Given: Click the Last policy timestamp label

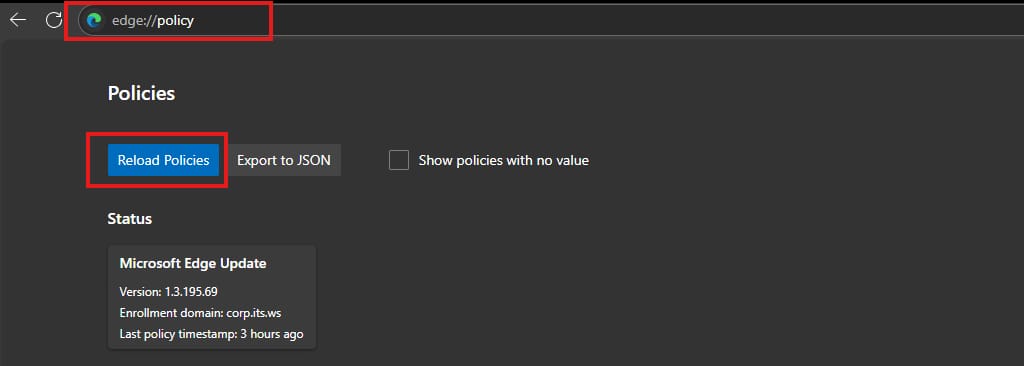Looking at the screenshot, I should [x=178, y=335].
